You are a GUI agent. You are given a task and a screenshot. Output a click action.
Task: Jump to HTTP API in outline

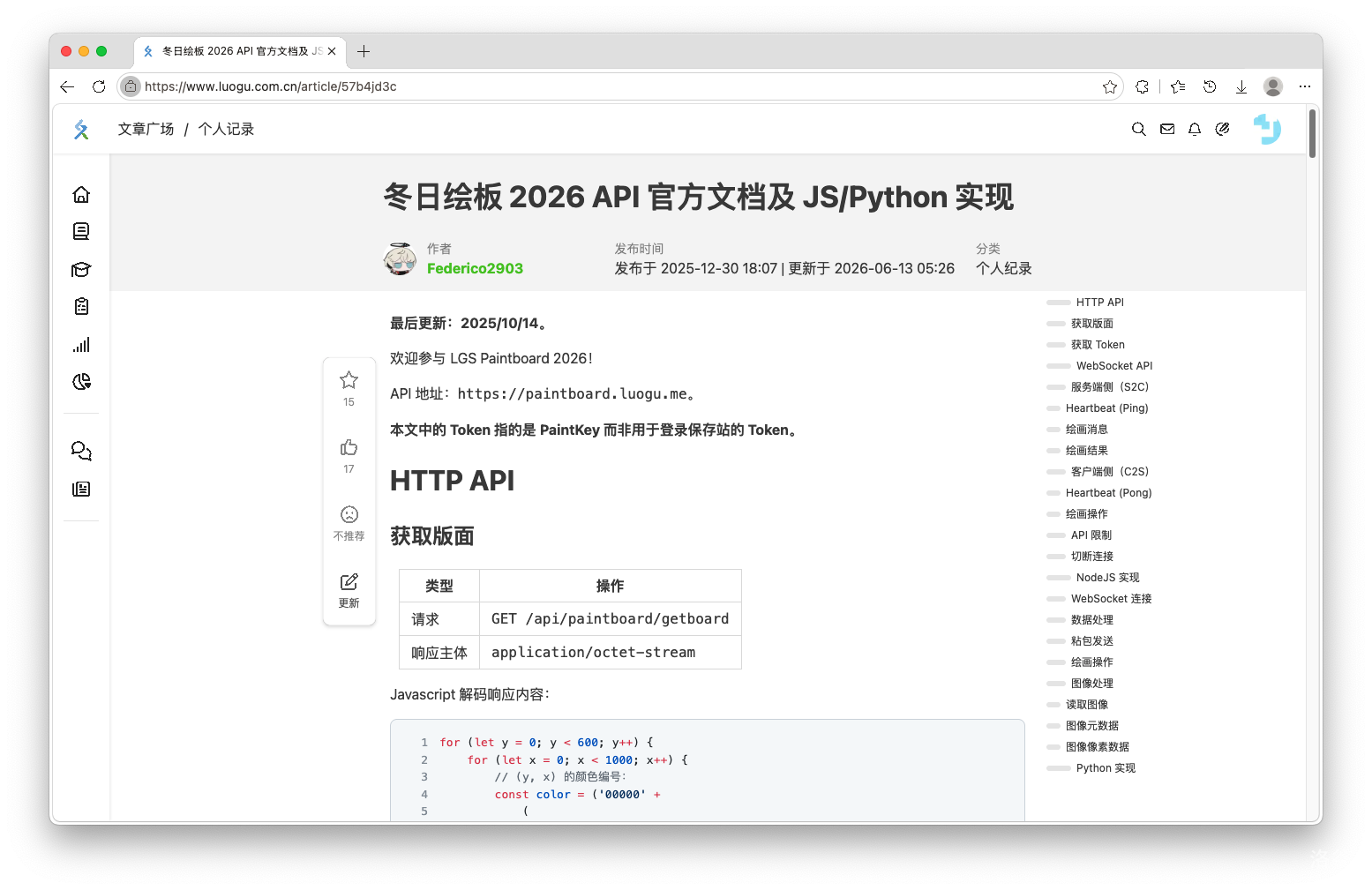click(1100, 303)
